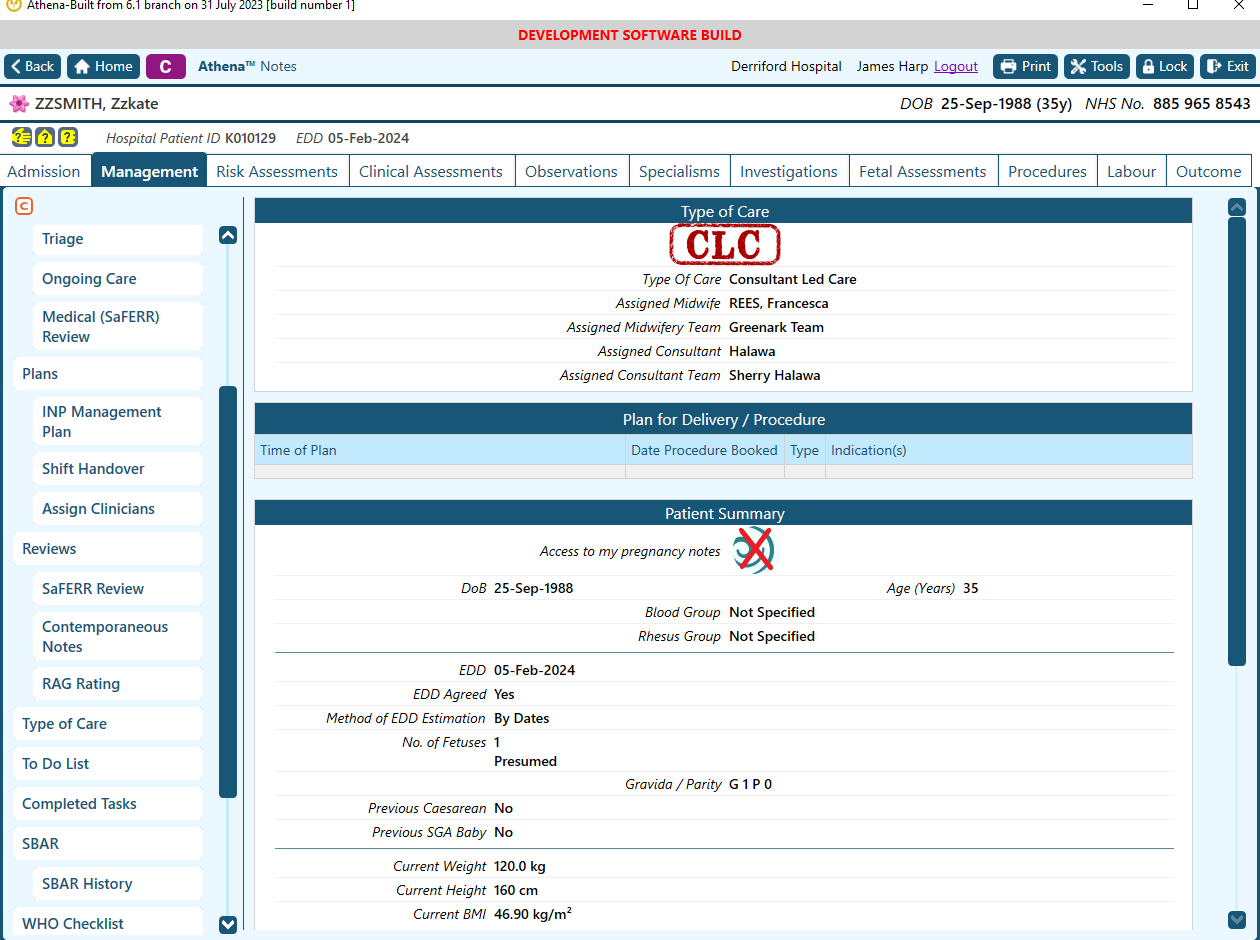Open the To Do List item
This screenshot has height=940, width=1260.
coord(107,764)
